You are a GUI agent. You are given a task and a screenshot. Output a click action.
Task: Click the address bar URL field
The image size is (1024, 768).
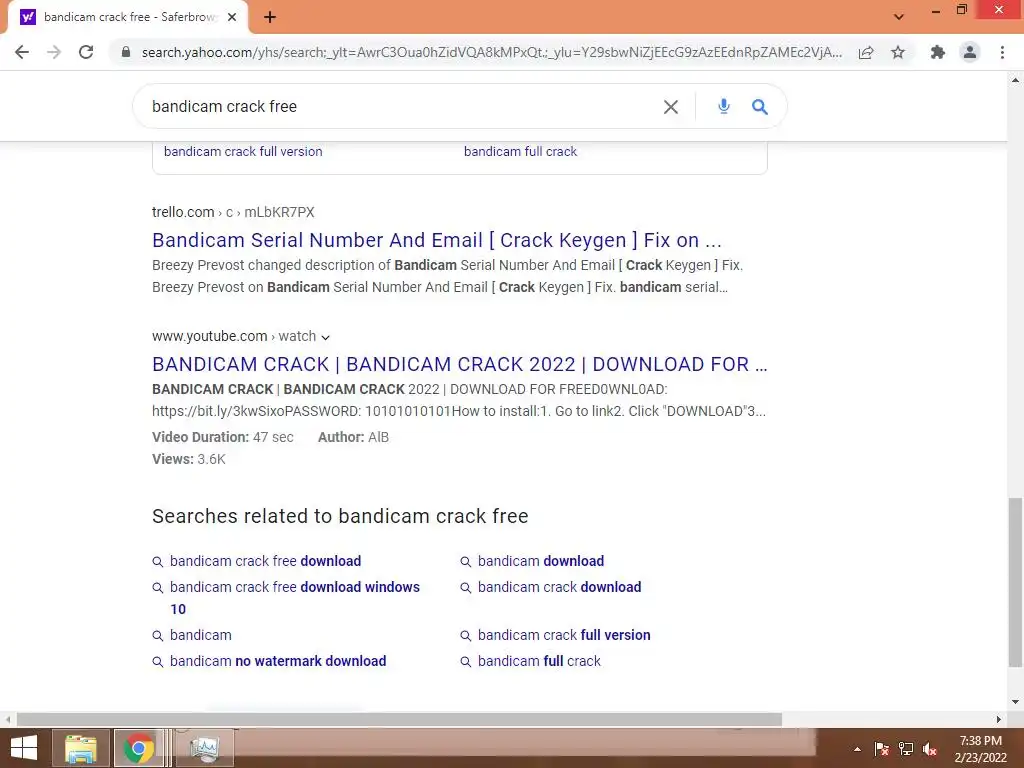[x=491, y=52]
